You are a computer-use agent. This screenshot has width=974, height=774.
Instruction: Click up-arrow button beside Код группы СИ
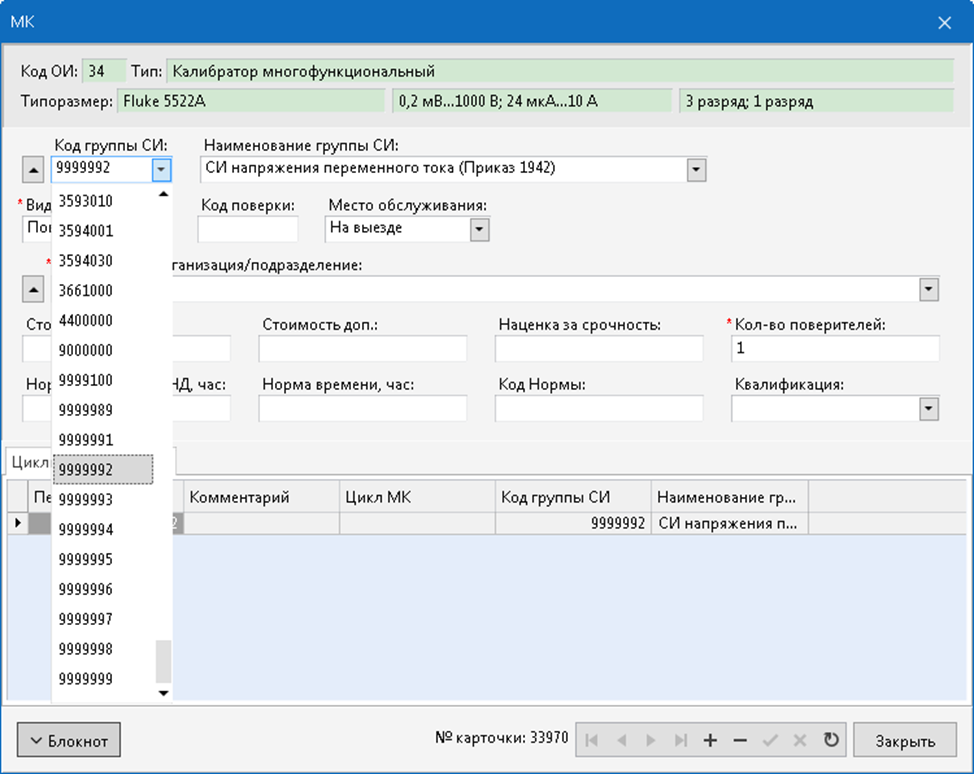[33, 170]
